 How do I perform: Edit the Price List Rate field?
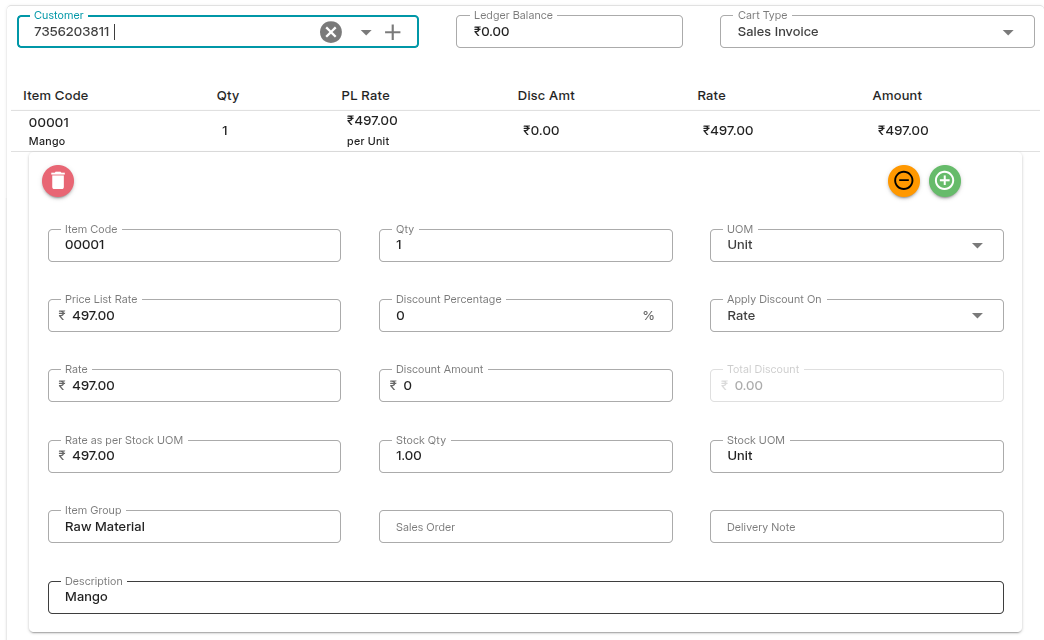click(194, 316)
